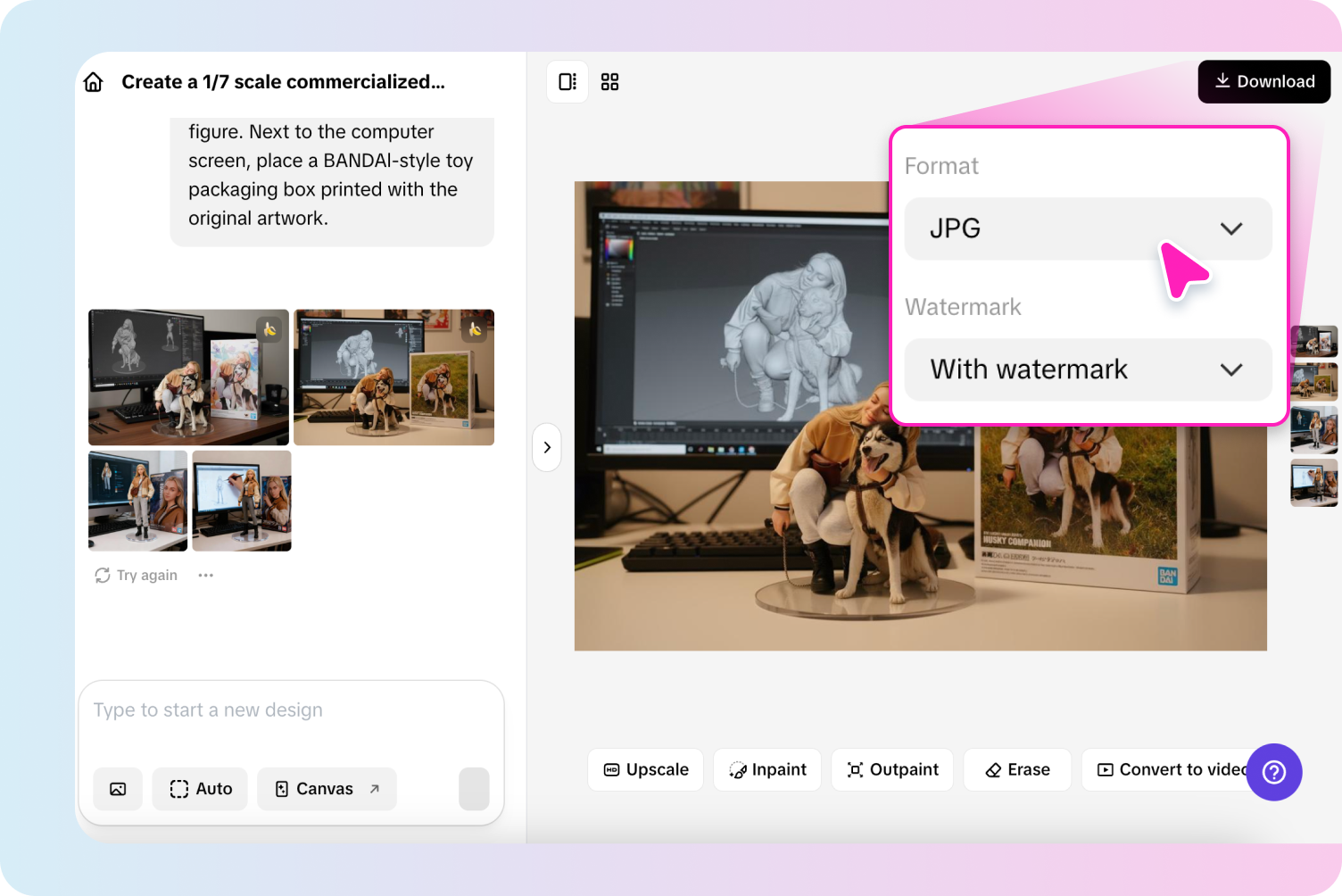Screen dimensions: 1342x896
Task: Click the Upscale tool
Action: [645, 769]
